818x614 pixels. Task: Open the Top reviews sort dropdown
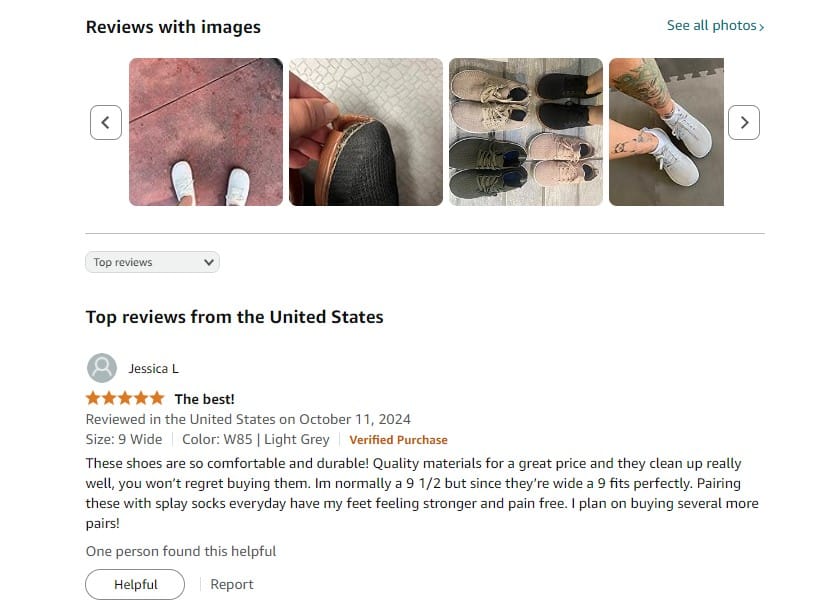[152, 262]
